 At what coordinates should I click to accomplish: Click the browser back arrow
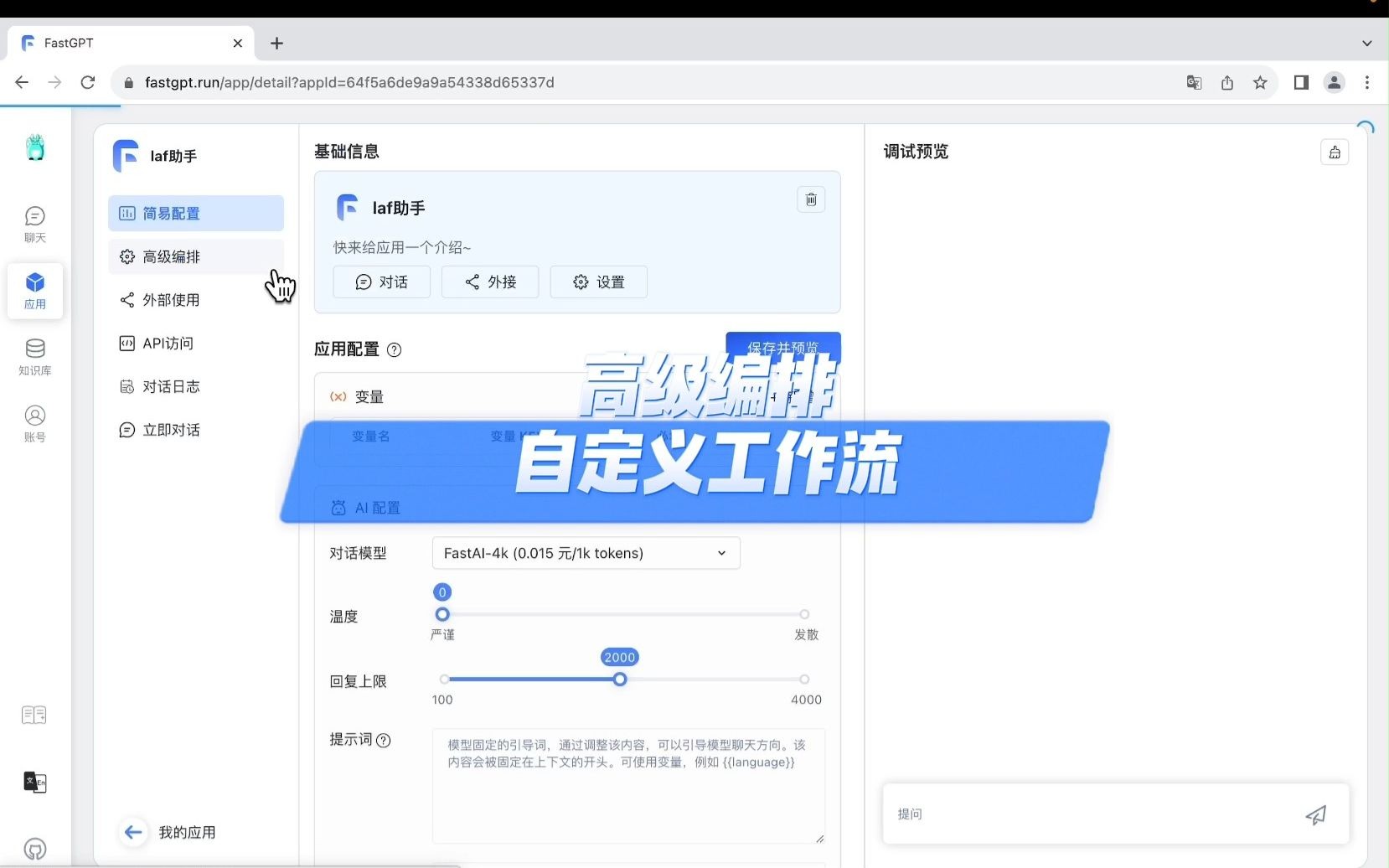click(22, 82)
